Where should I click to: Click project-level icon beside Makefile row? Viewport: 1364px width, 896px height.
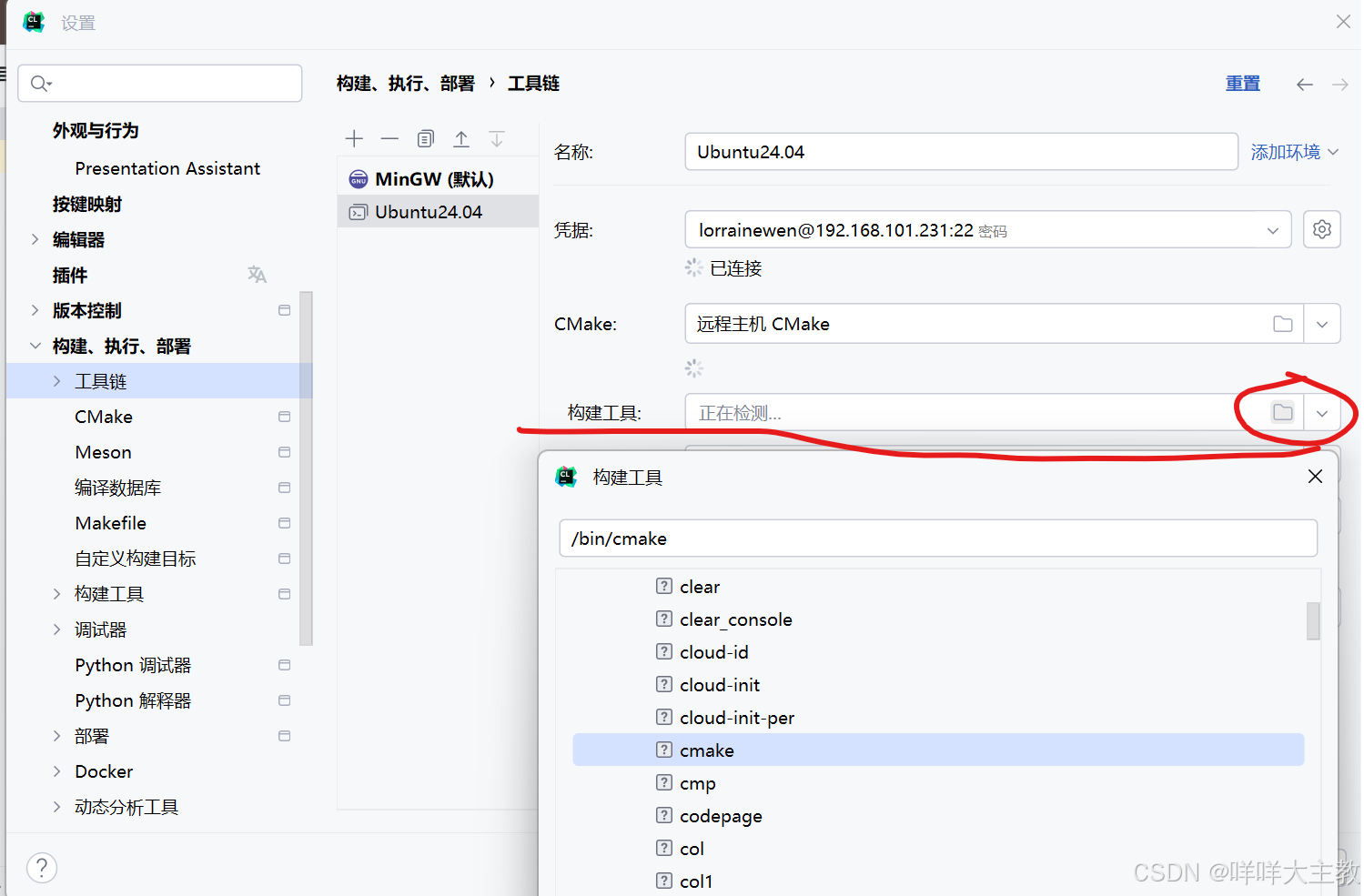point(284,523)
